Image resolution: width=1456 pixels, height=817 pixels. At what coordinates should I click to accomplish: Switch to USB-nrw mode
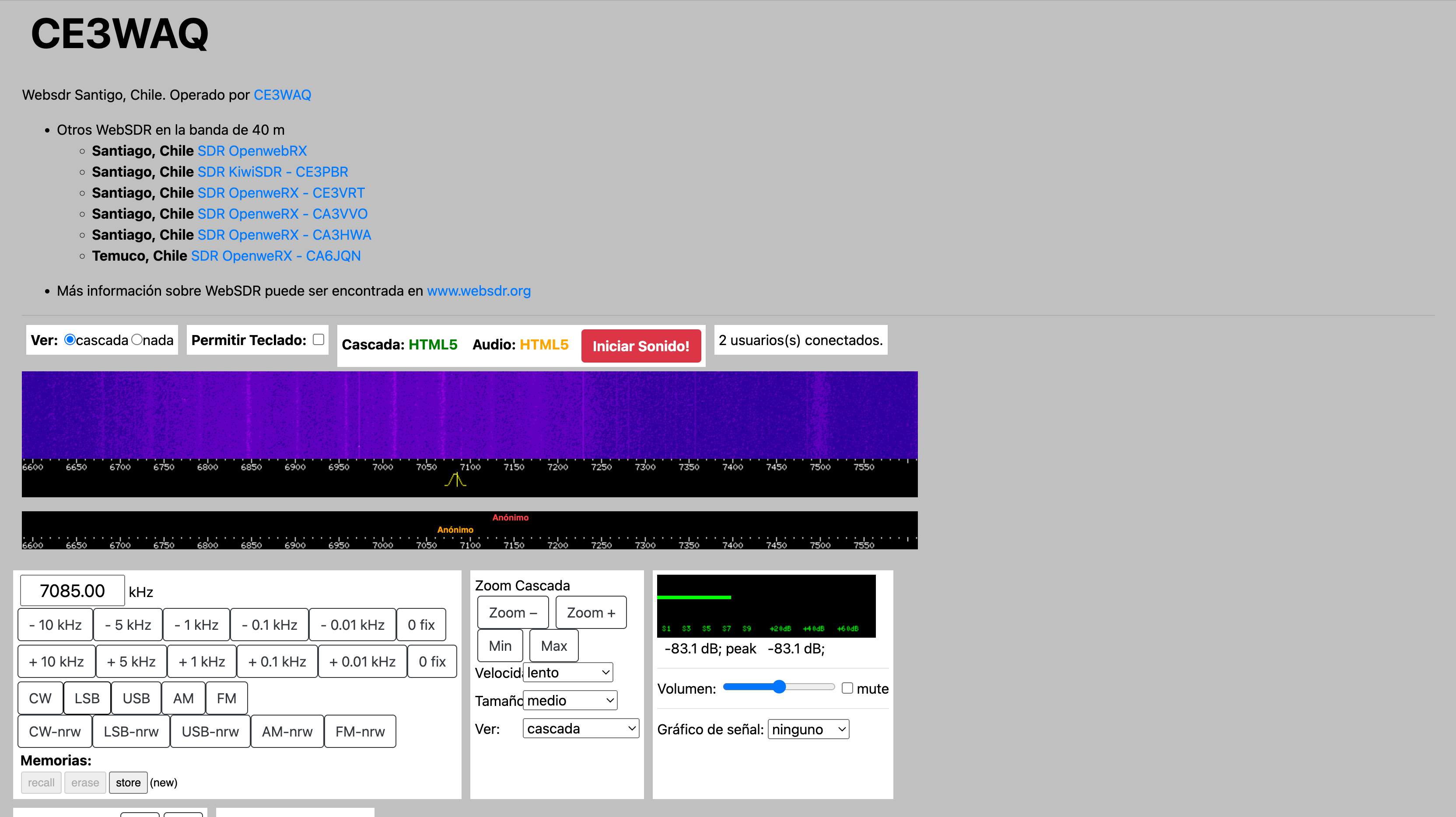point(210,732)
